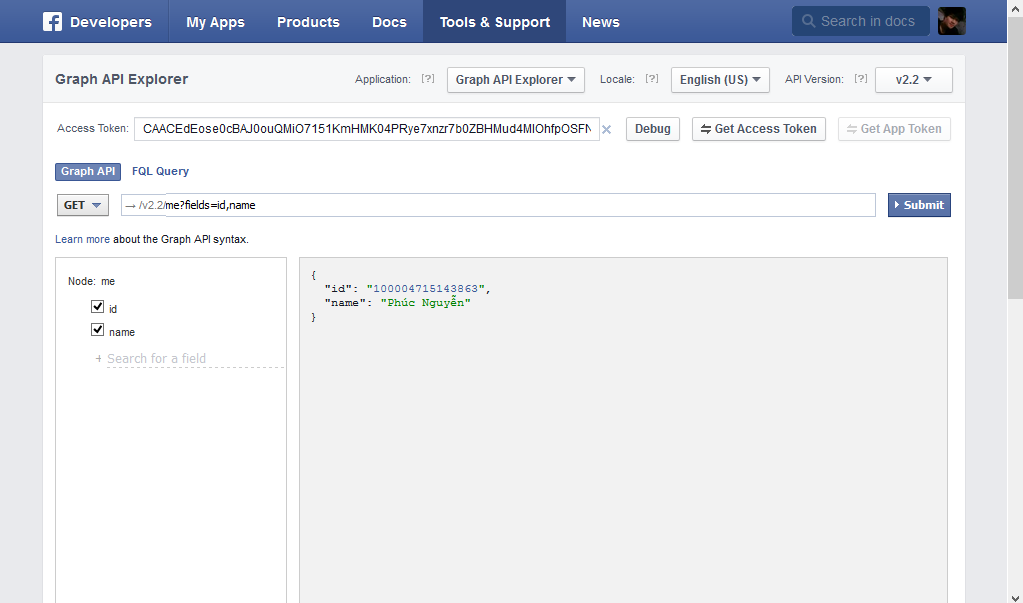Click the Get App Token button

[894, 129]
